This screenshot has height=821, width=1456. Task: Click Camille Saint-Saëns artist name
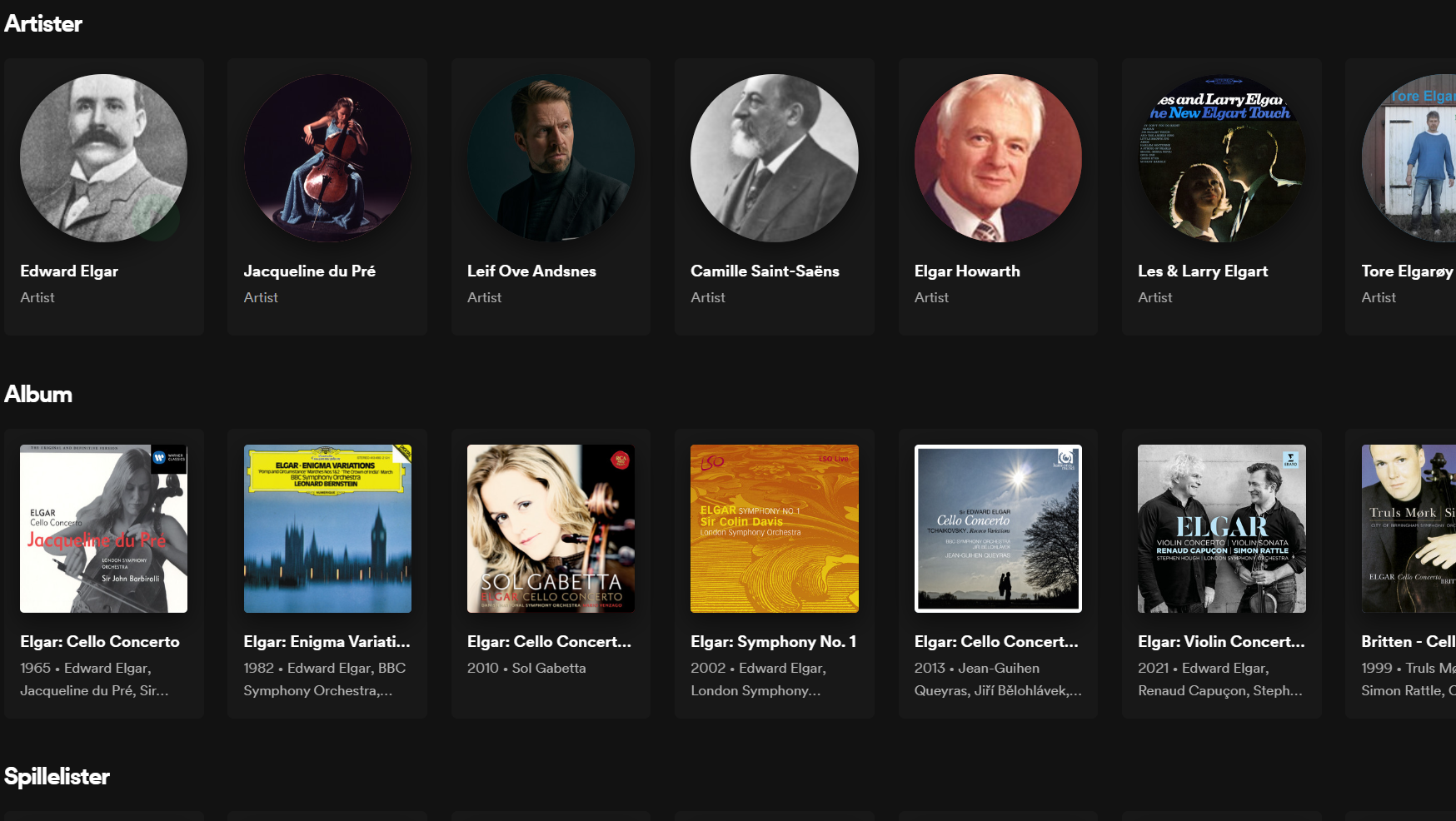(x=765, y=271)
